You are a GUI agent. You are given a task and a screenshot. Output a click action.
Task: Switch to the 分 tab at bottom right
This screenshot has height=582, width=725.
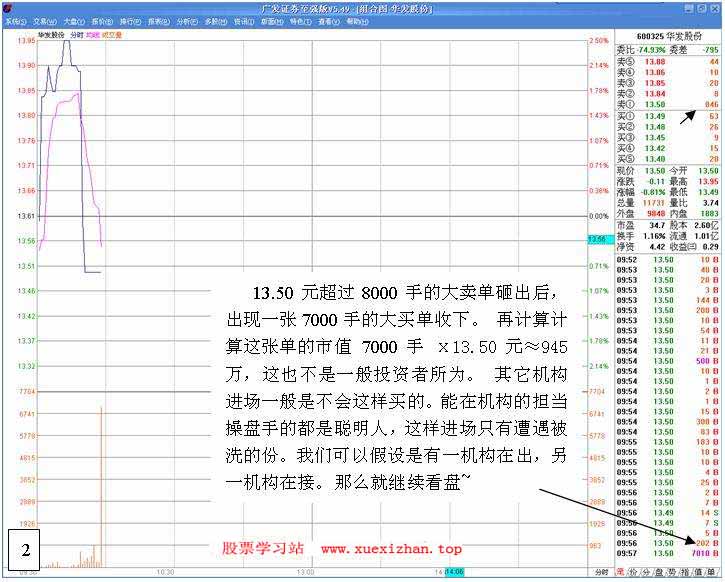click(x=647, y=572)
